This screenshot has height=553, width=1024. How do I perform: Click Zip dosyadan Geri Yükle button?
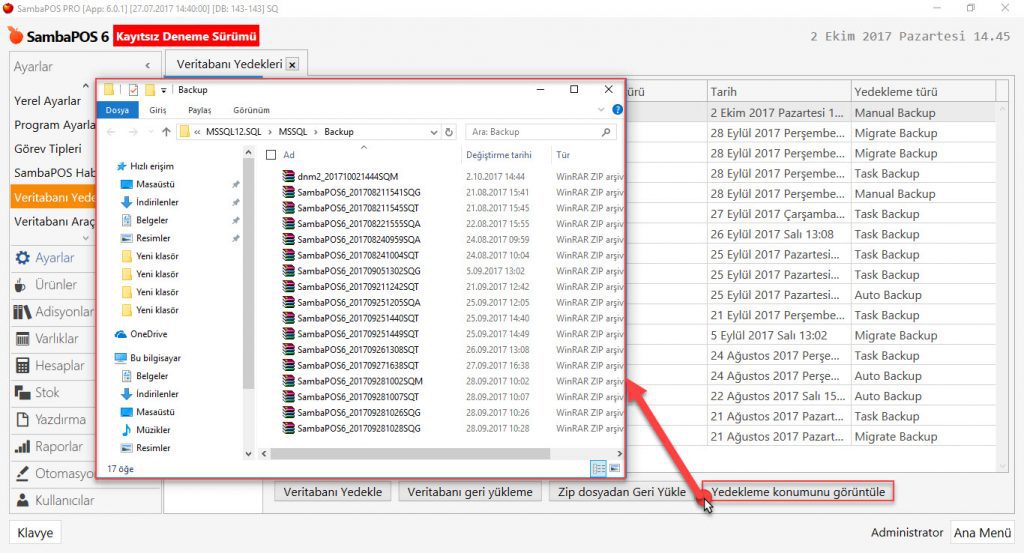(622, 492)
